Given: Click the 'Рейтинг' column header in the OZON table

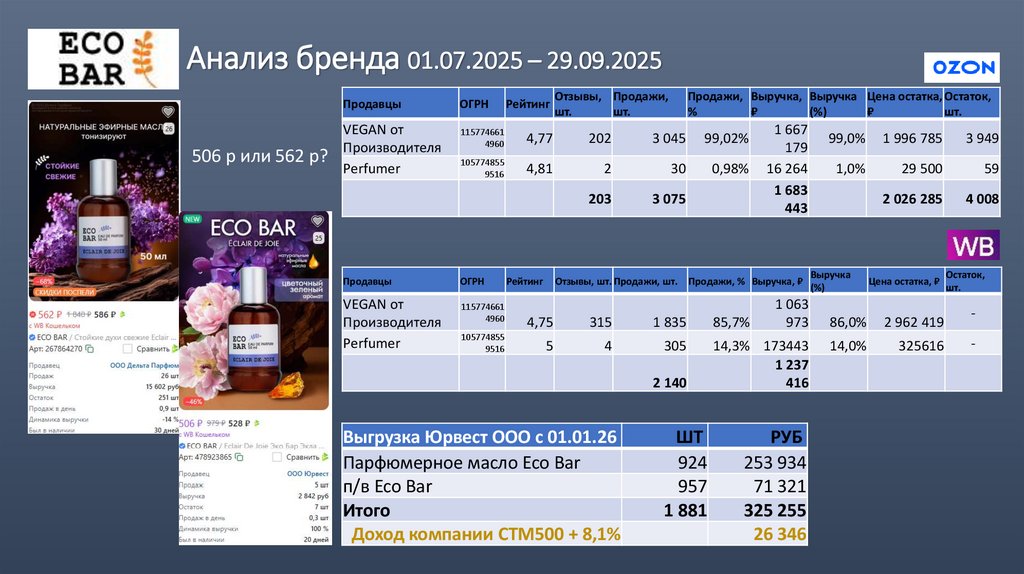Looking at the screenshot, I should coord(528,104).
